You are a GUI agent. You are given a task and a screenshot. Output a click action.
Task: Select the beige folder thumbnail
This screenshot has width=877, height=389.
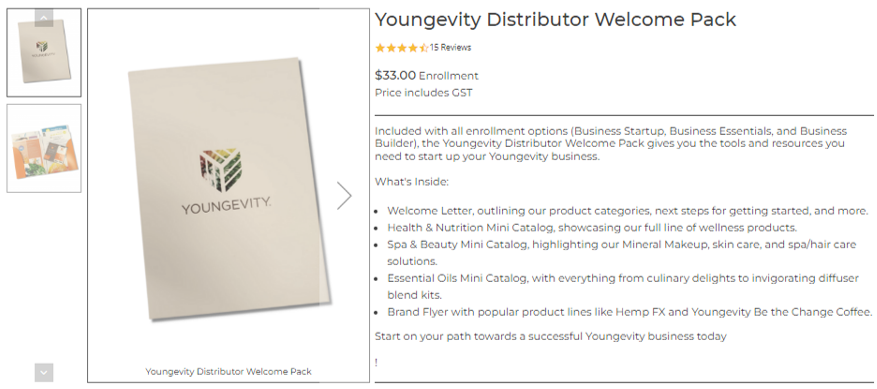coord(44,52)
